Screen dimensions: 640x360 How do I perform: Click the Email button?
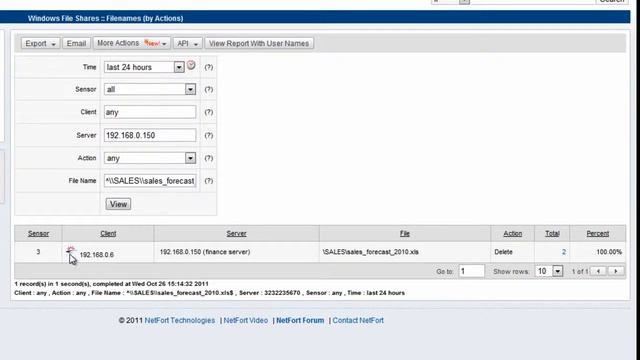[x=76, y=43]
